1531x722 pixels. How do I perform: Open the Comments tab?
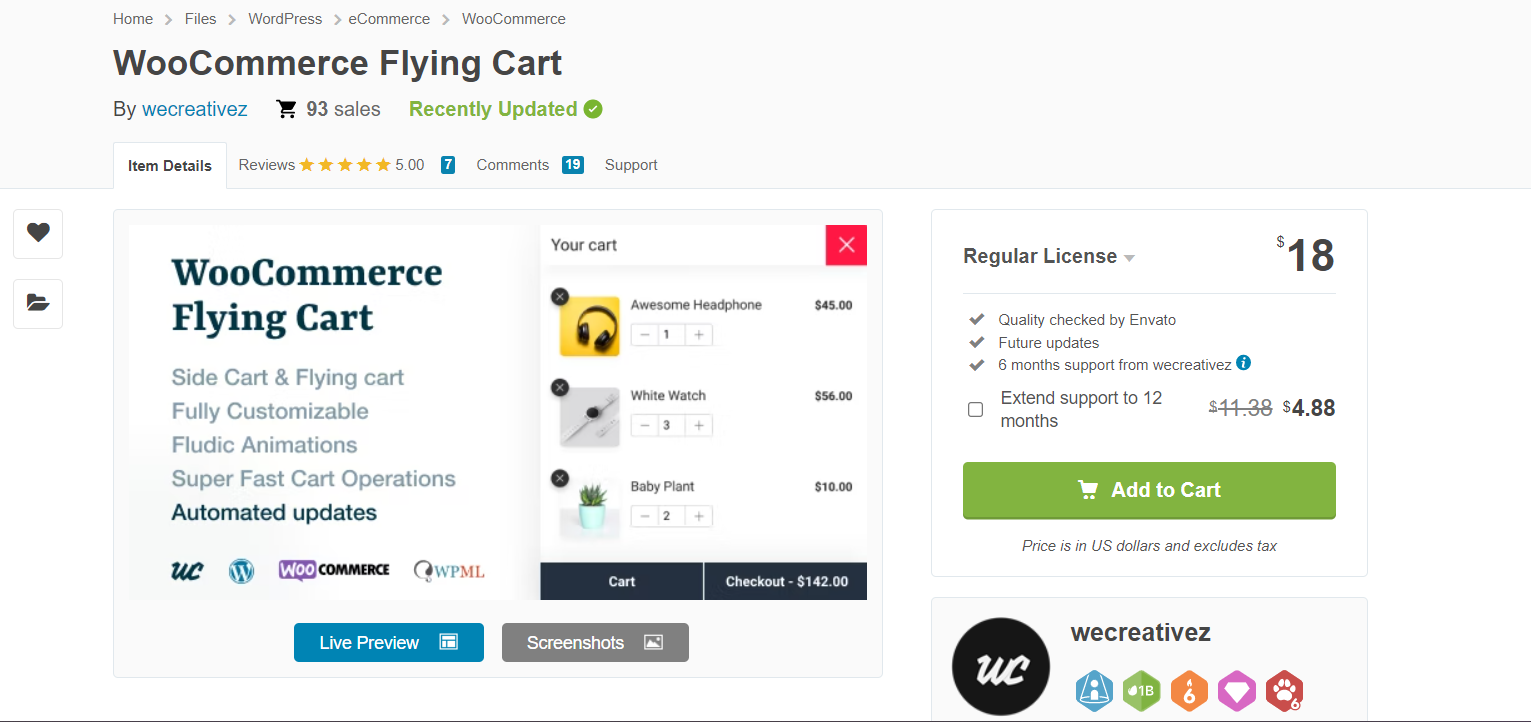click(x=513, y=165)
